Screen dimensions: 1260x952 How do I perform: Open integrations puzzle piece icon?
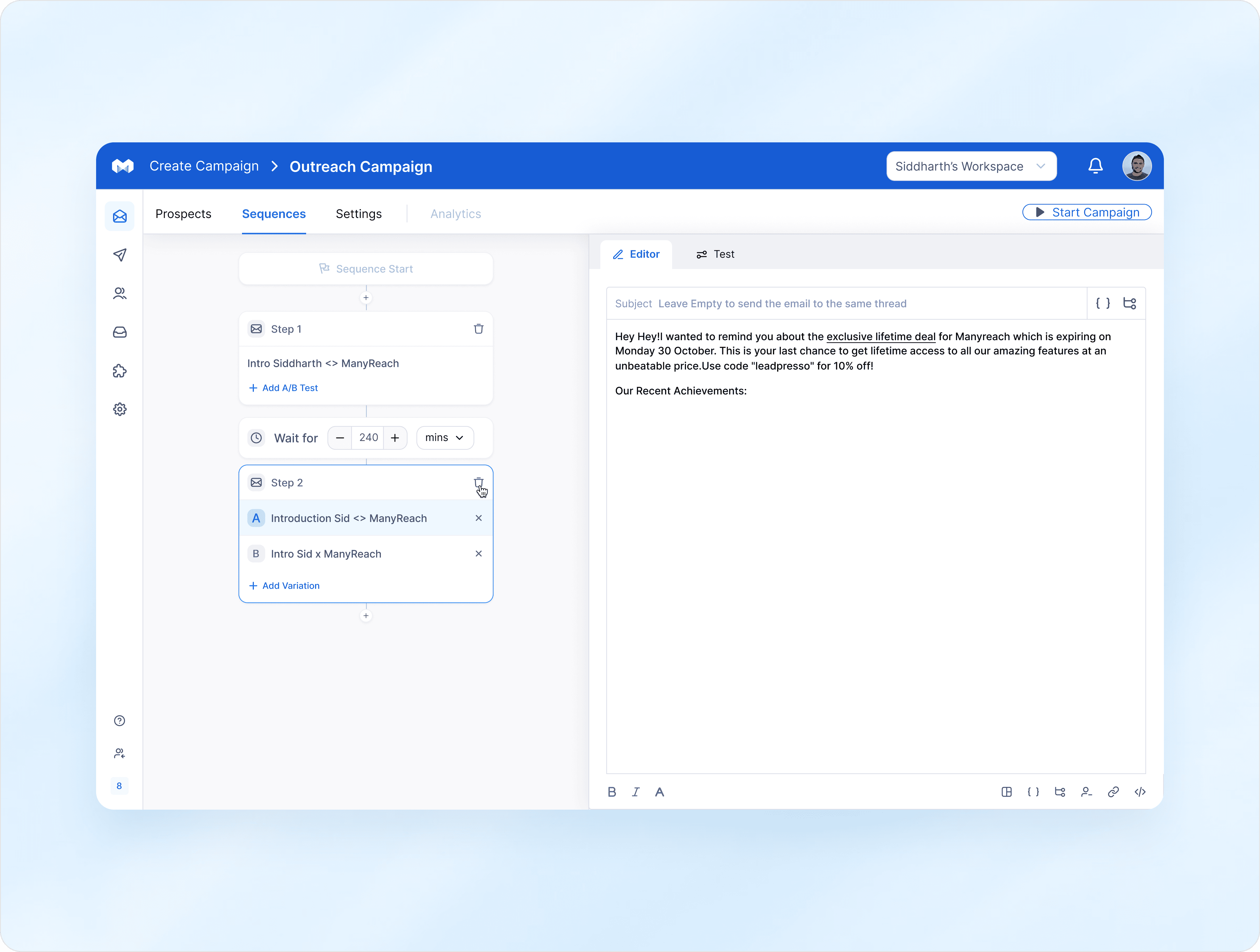[x=120, y=371]
